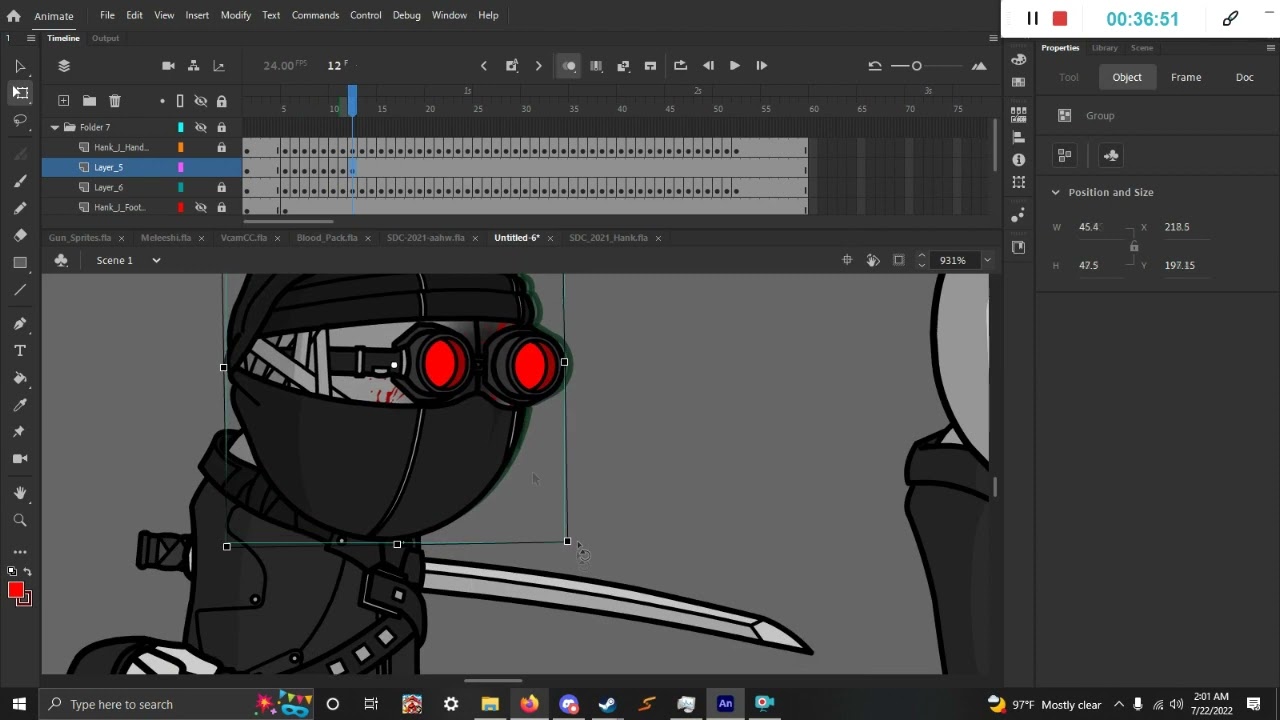This screenshot has height=720, width=1280.
Task: Add a new layer in the timeline
Action: tap(63, 101)
